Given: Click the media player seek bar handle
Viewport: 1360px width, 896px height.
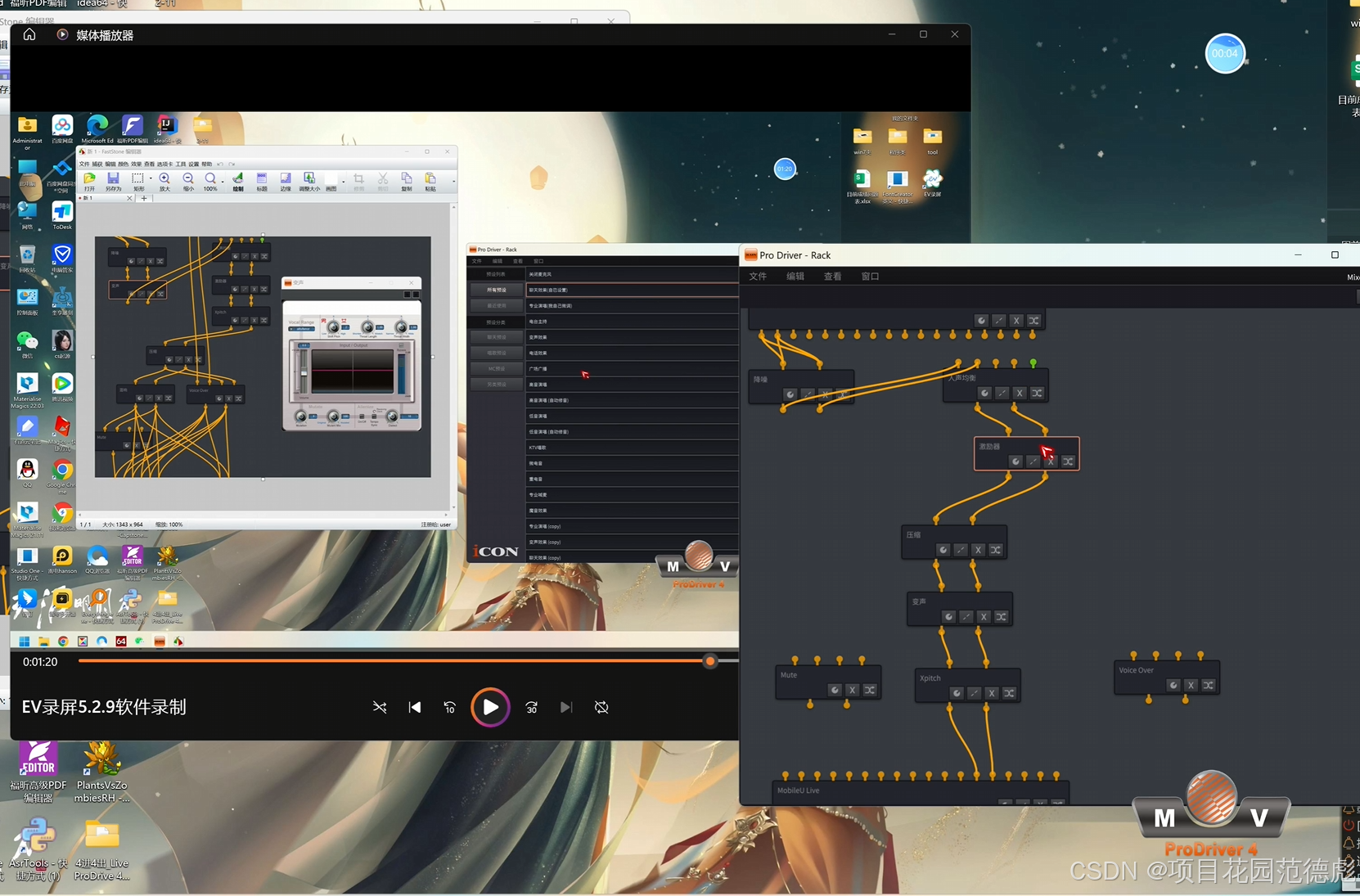Looking at the screenshot, I should pos(710,661).
